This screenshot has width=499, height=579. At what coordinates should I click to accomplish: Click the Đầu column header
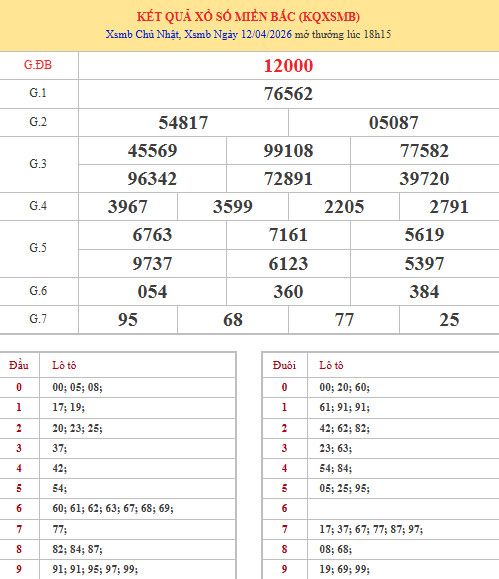pyautogui.click(x=19, y=365)
